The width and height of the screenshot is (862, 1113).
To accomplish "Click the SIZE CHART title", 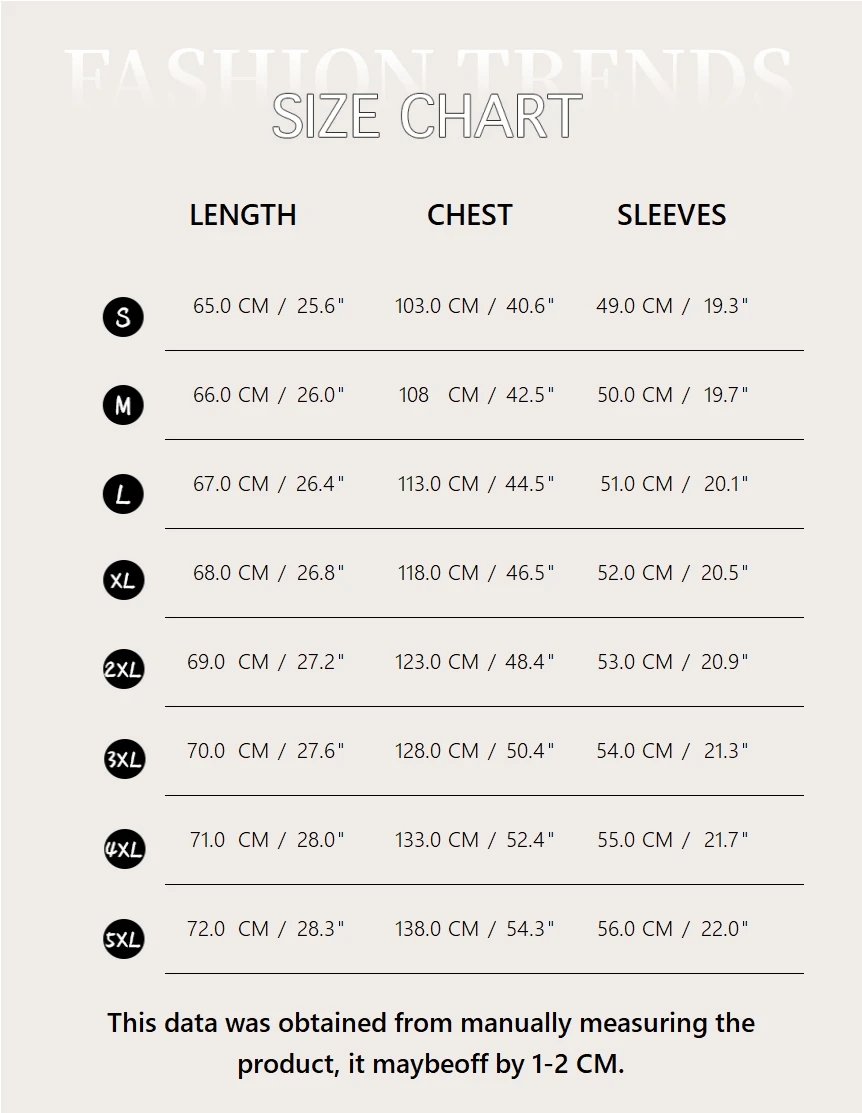I will pos(427,116).
